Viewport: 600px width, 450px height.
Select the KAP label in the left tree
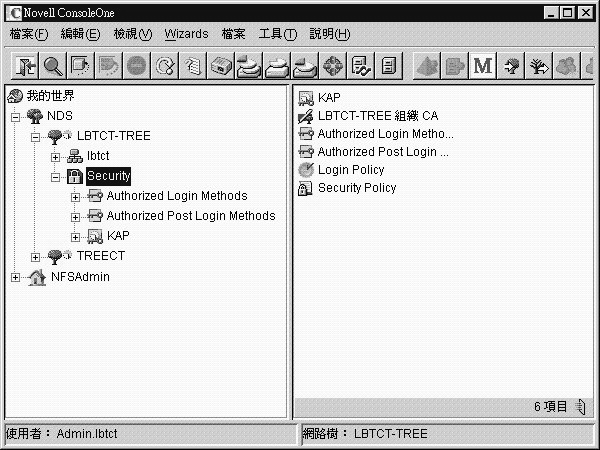click(118, 236)
